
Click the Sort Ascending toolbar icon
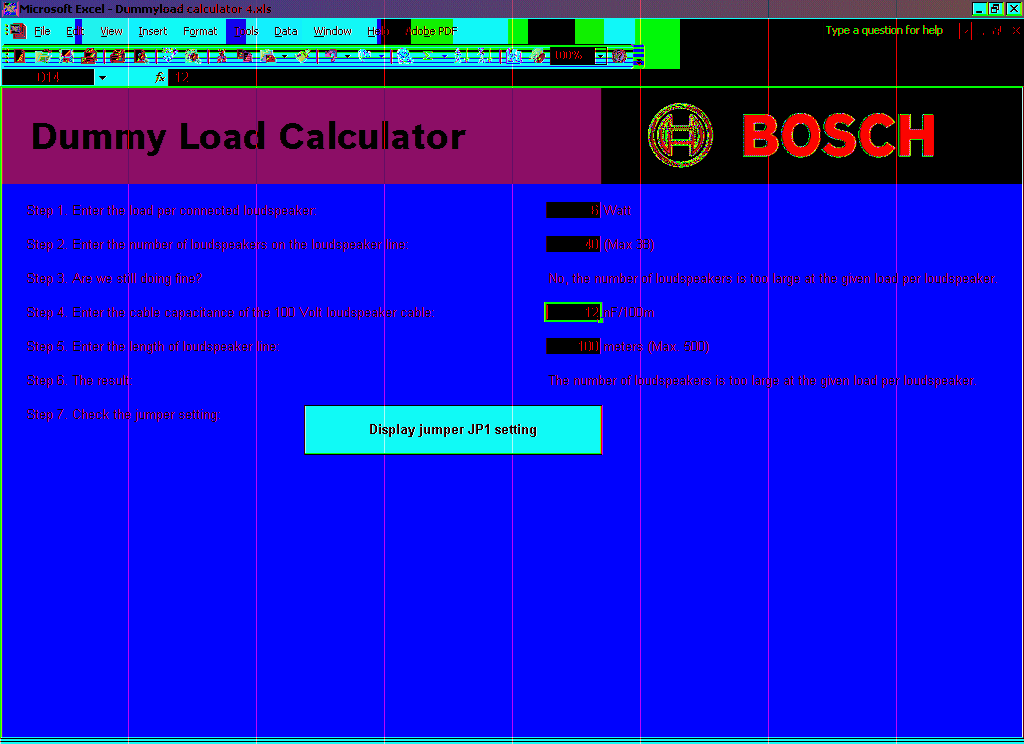pos(460,56)
